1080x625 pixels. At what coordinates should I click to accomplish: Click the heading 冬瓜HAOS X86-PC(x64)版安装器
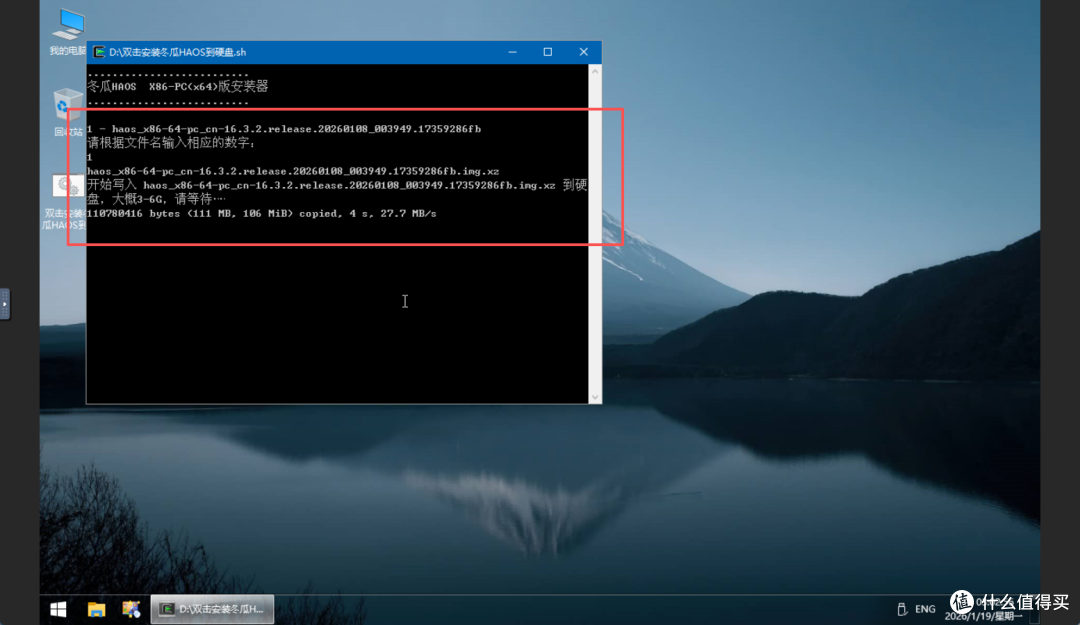click(x=178, y=87)
